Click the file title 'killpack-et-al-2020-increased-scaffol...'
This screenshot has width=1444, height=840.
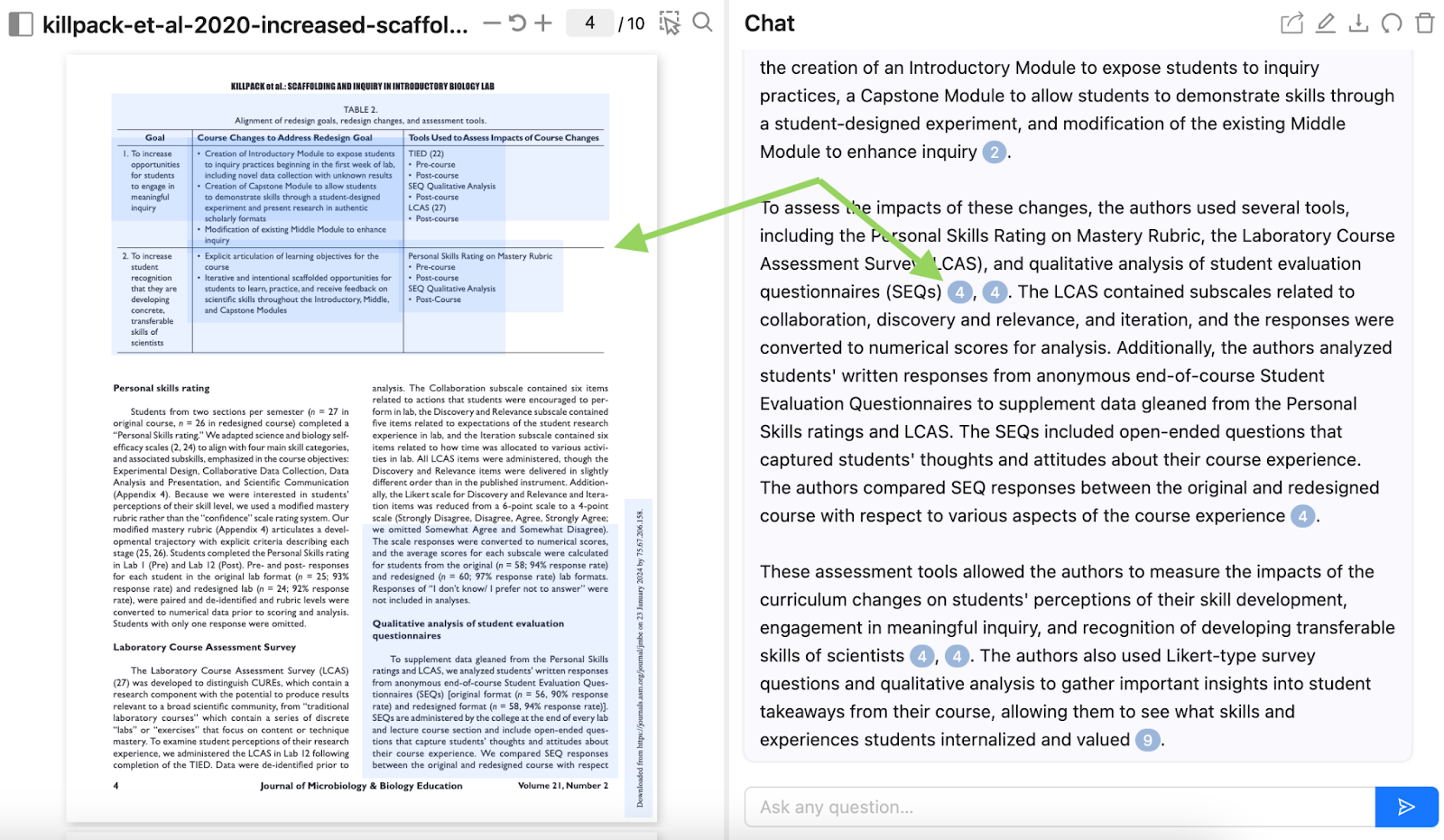tap(255, 24)
